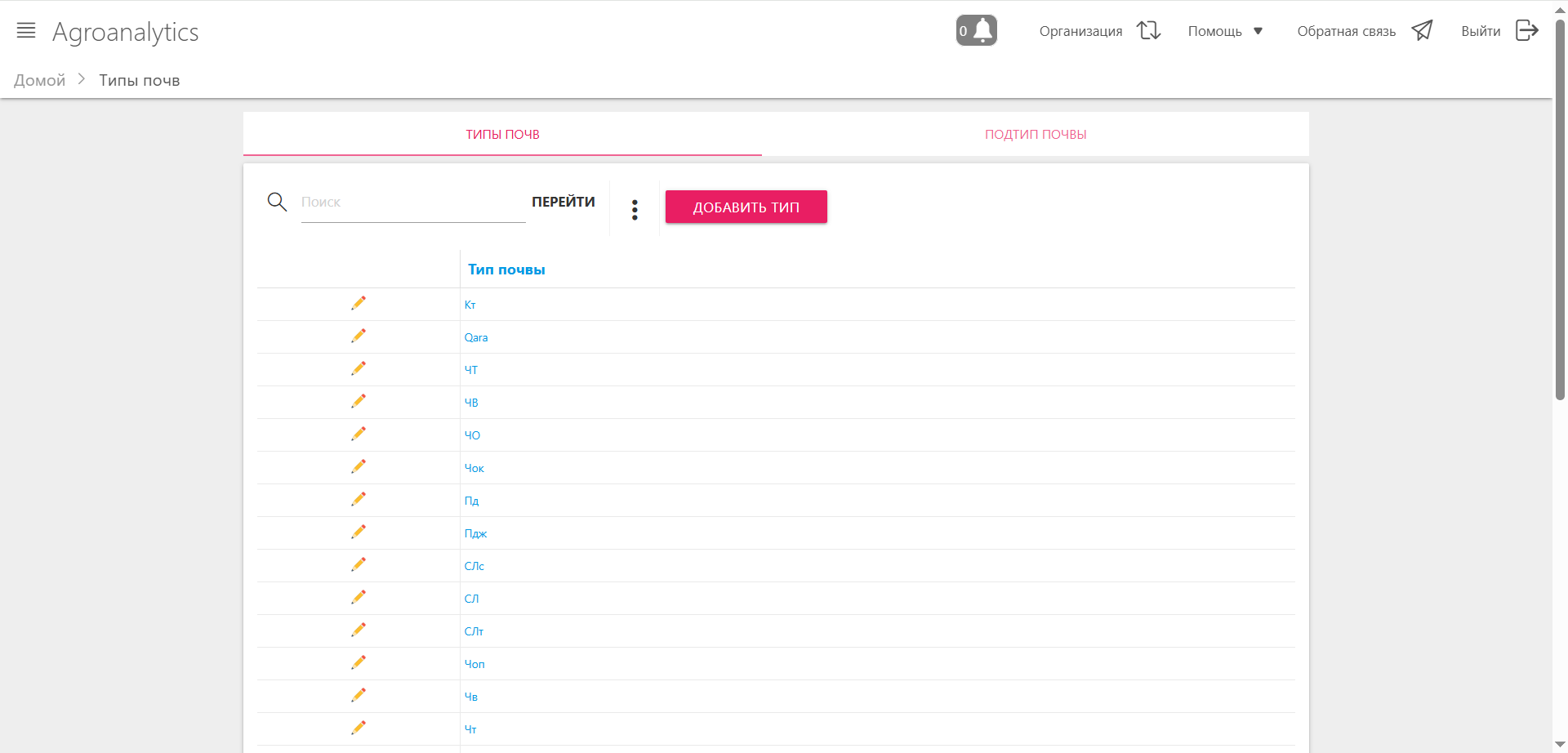Image resolution: width=1568 pixels, height=753 pixels.
Task: Open the Пдж soil type link
Action: 475,533
